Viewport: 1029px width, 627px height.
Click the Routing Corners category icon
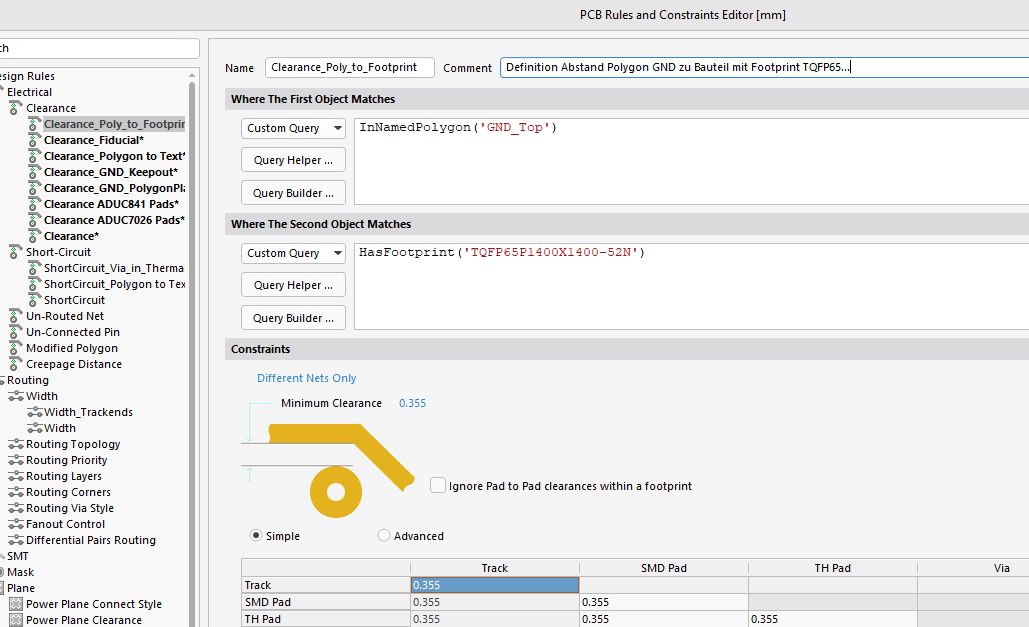[16, 492]
